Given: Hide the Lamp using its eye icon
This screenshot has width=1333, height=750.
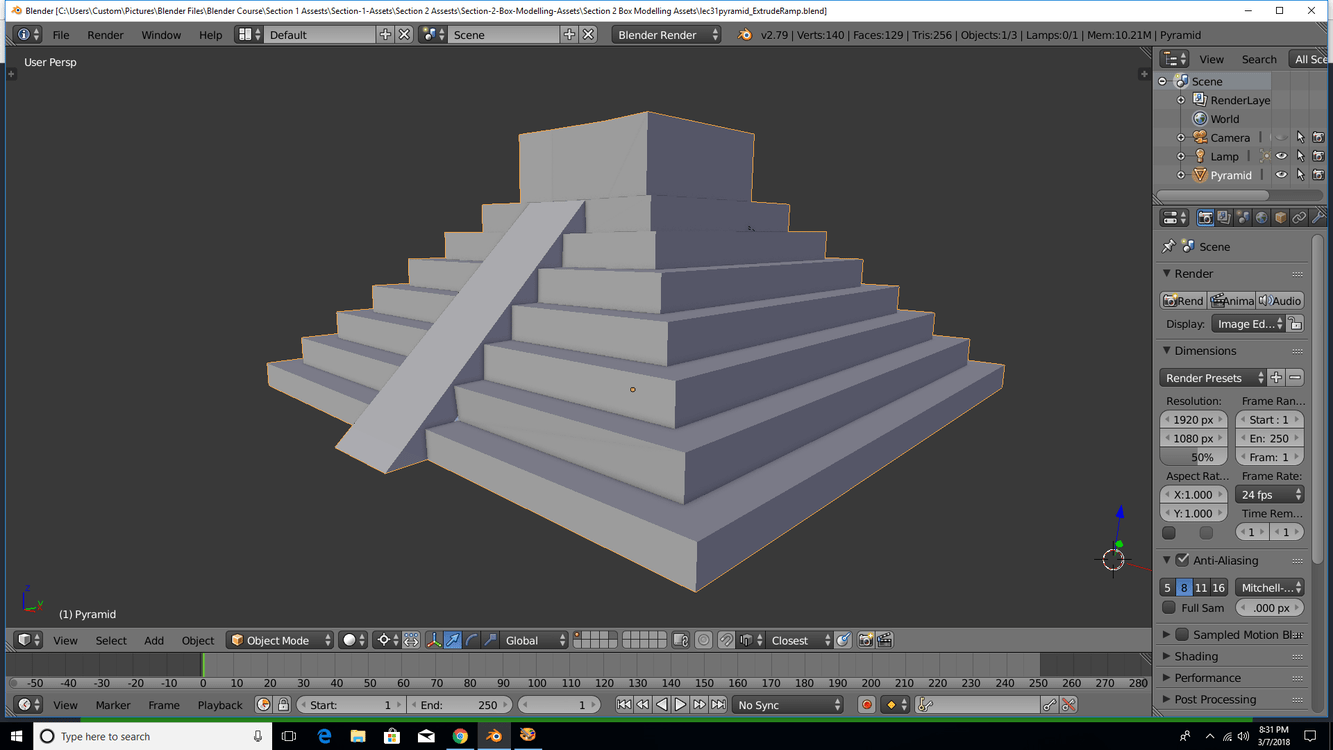Looking at the screenshot, I should (1281, 156).
